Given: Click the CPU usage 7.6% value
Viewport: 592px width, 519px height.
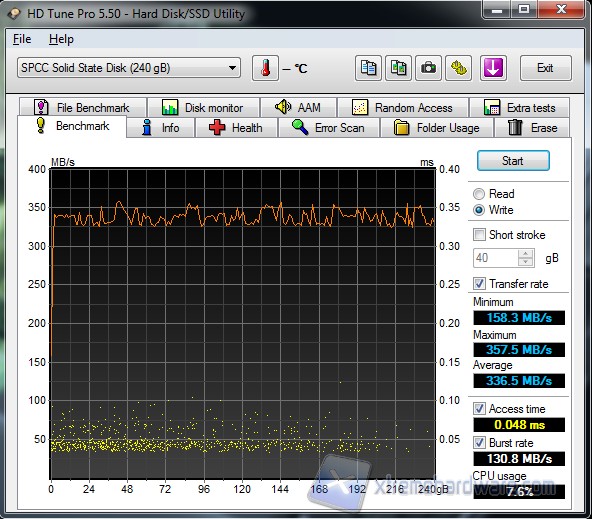Looking at the screenshot, I should [x=519, y=492].
